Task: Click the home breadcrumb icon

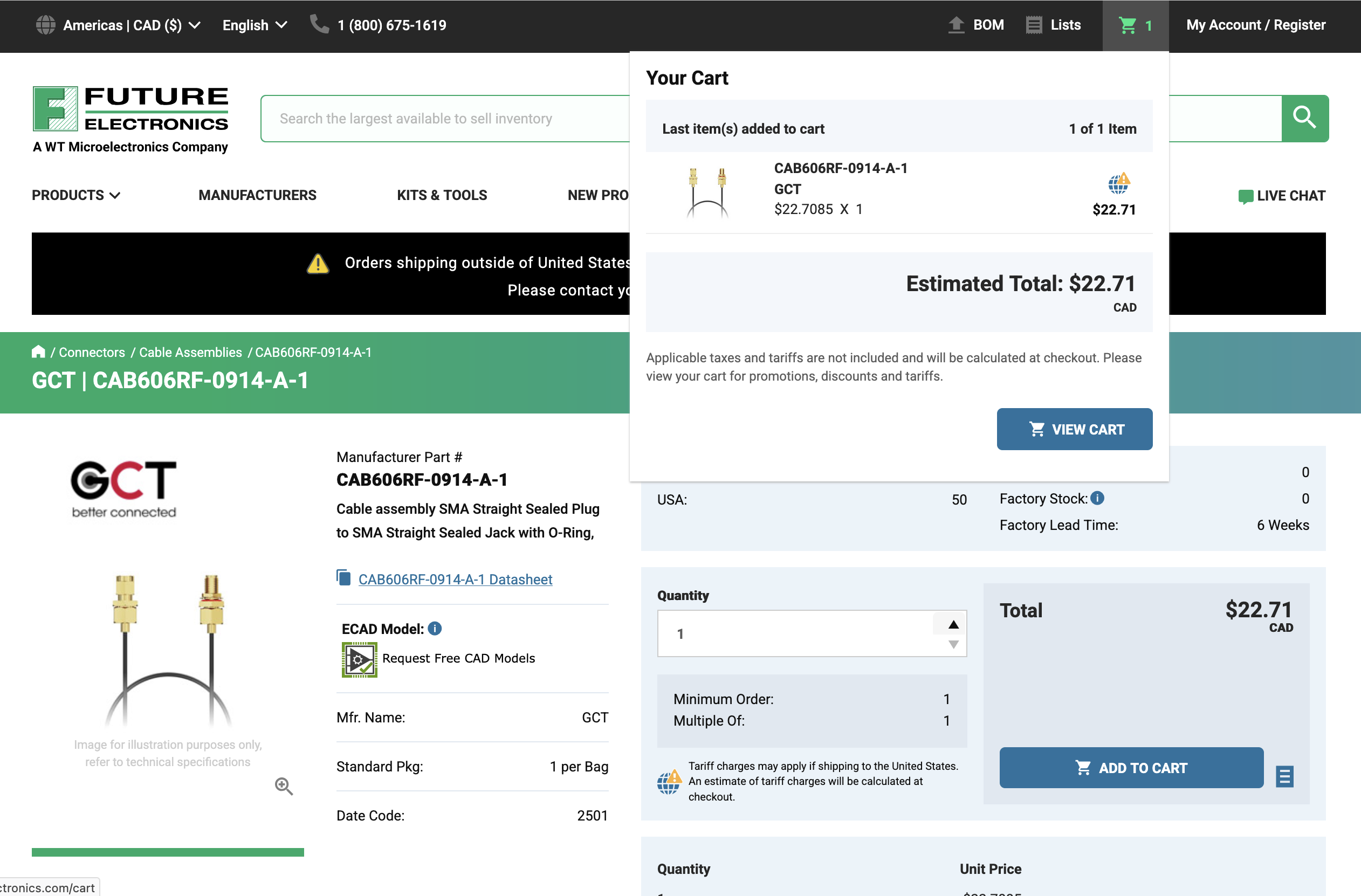Action: click(x=38, y=351)
